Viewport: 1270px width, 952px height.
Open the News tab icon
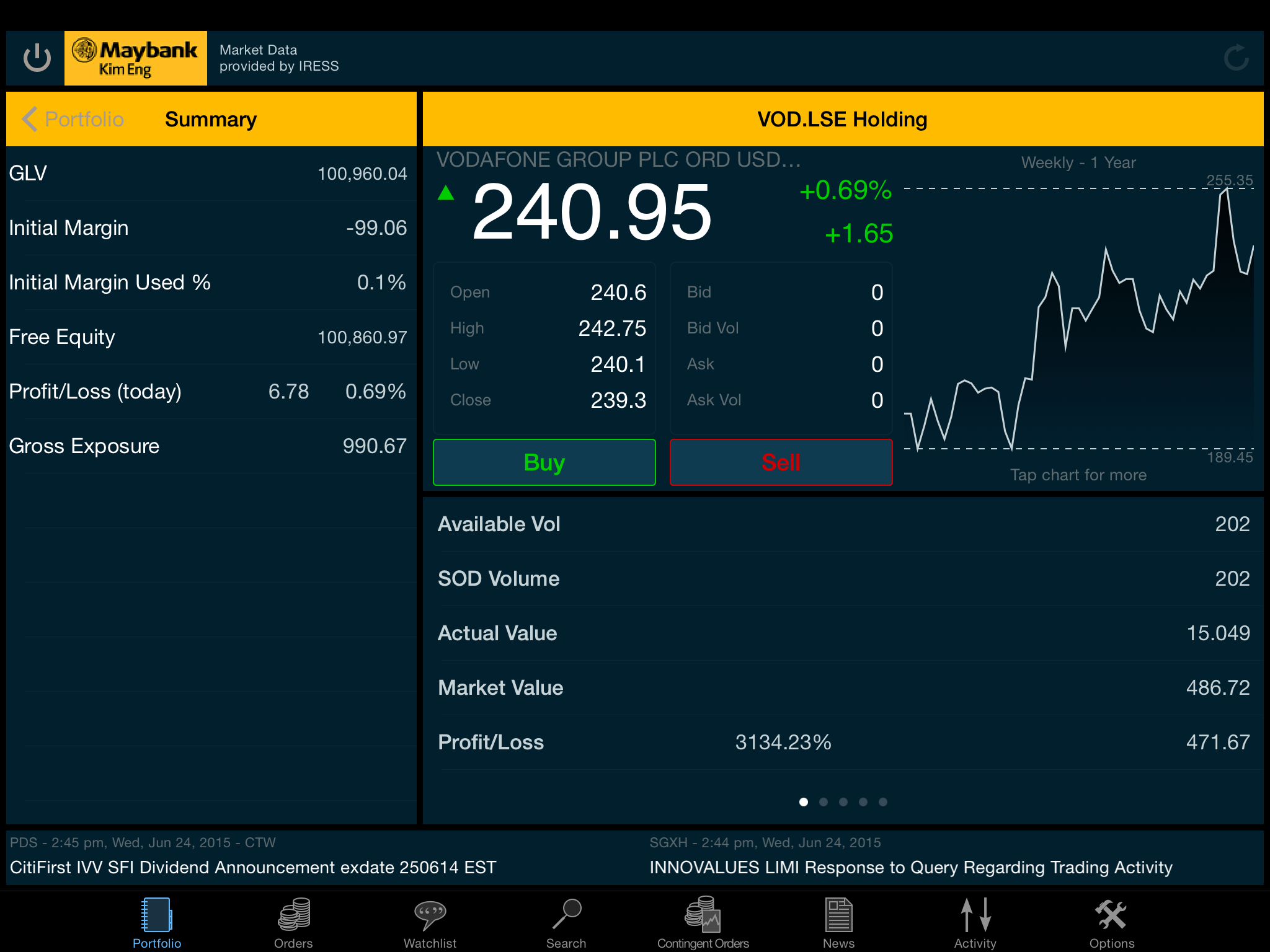tap(839, 915)
